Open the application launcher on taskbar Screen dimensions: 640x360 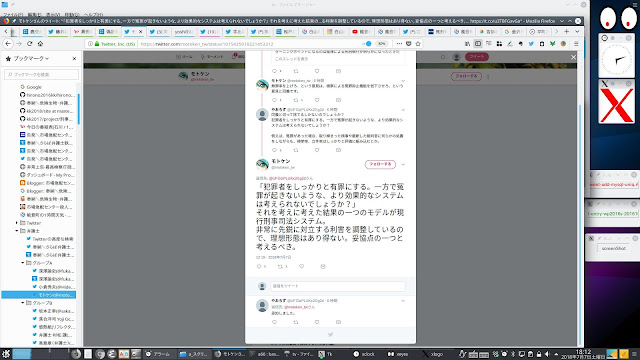pos(6,354)
